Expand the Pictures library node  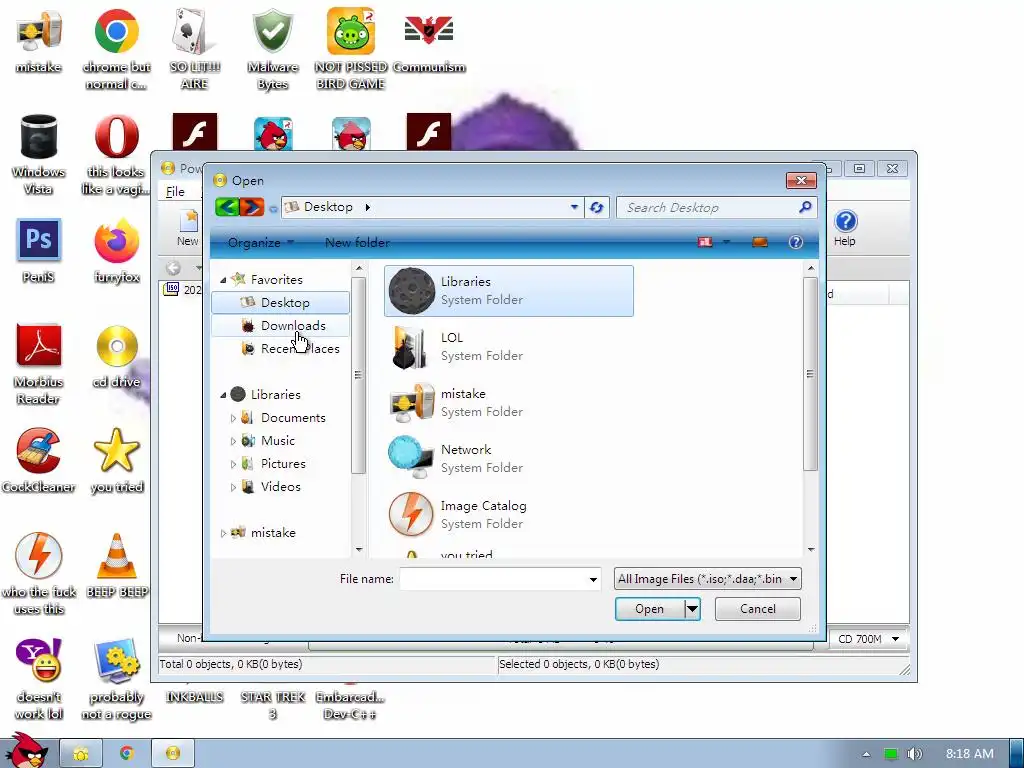point(233,464)
